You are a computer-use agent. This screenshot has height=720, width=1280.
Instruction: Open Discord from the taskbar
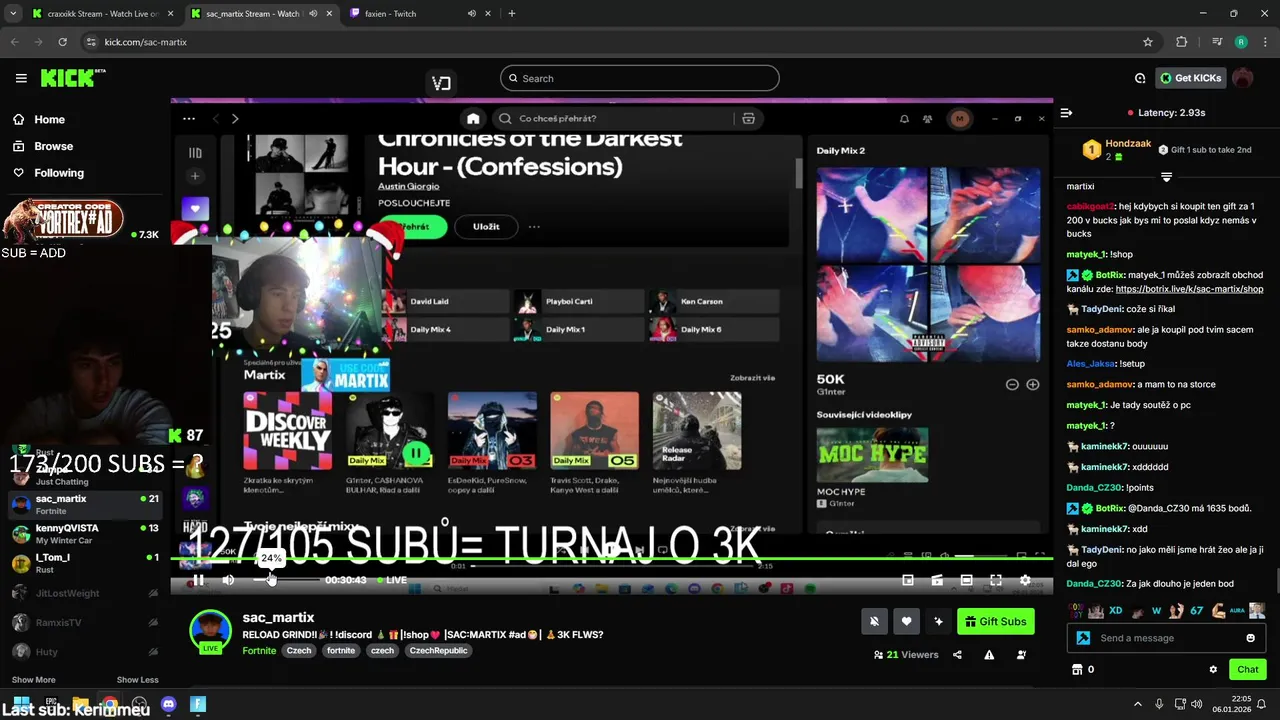[168, 705]
